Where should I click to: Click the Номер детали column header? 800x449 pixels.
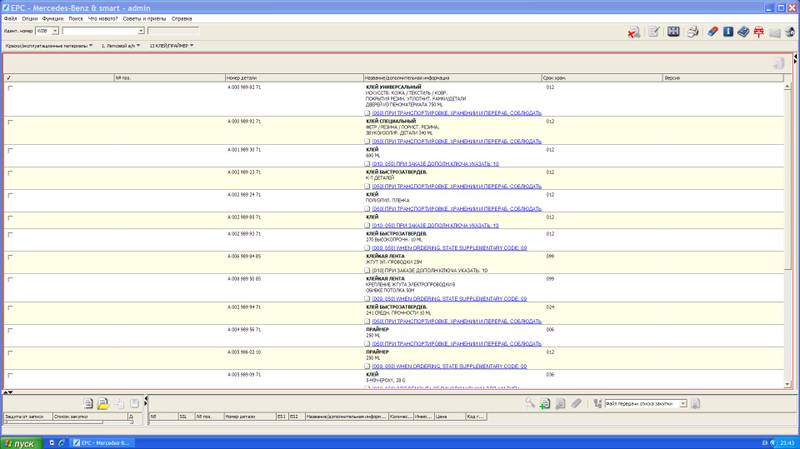point(294,78)
